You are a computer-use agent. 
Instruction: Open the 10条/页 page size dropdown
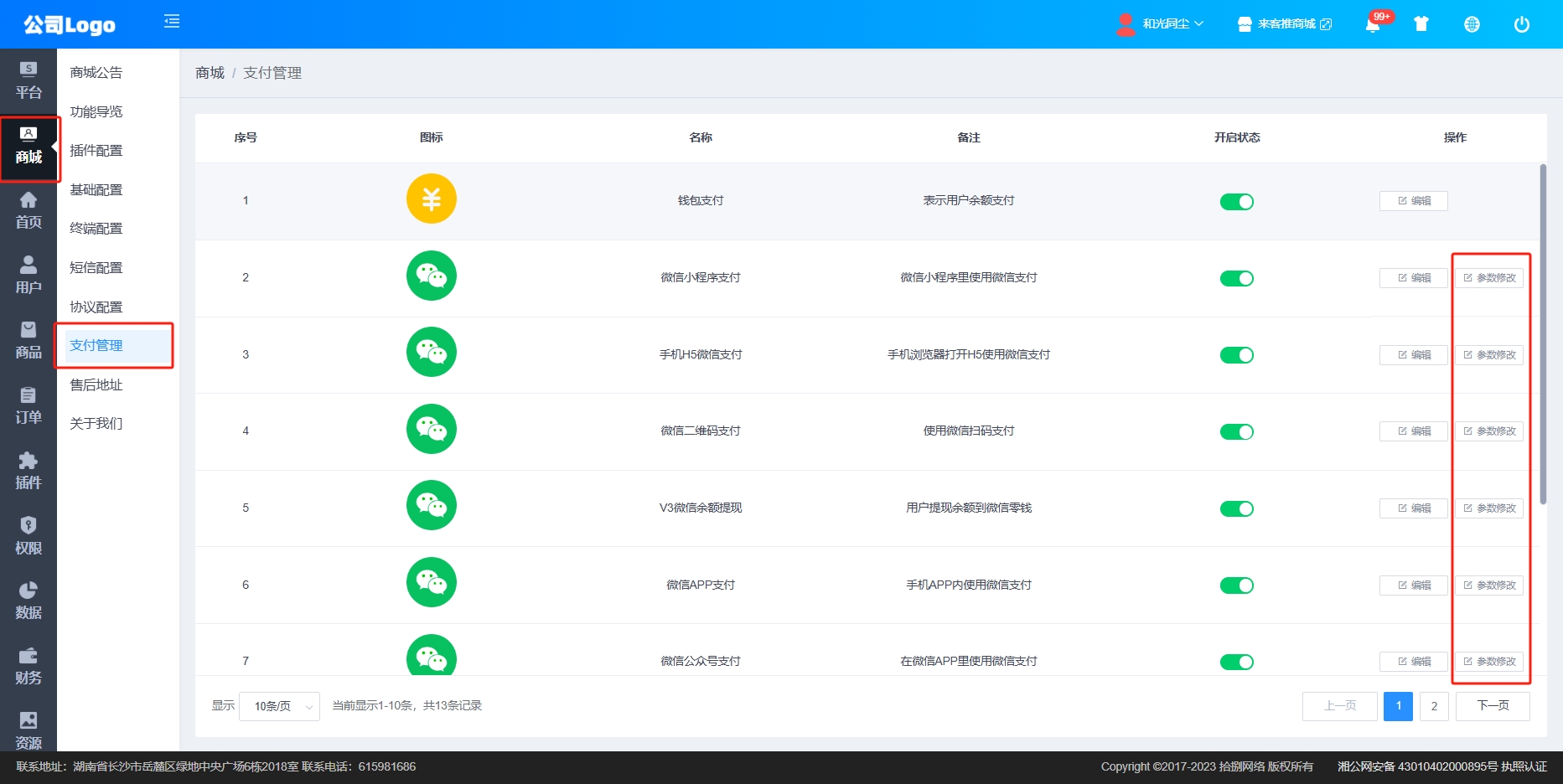[x=279, y=706]
